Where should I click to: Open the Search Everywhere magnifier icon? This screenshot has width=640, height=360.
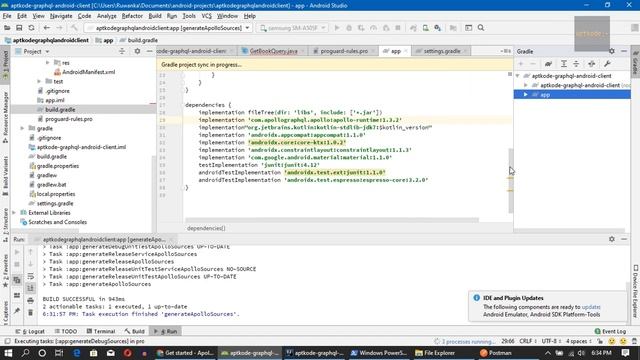(481, 28)
